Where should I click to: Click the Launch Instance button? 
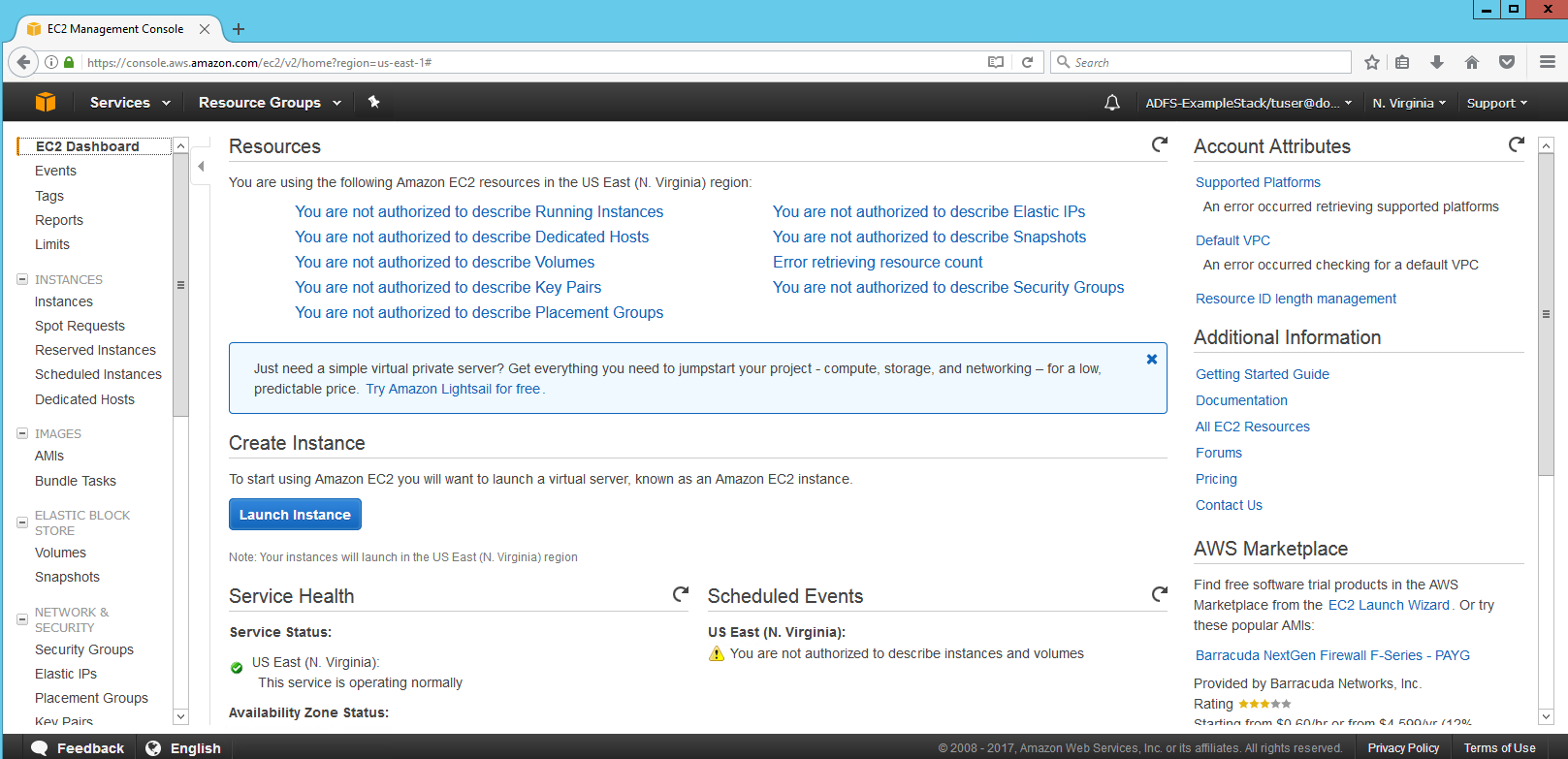click(x=295, y=515)
